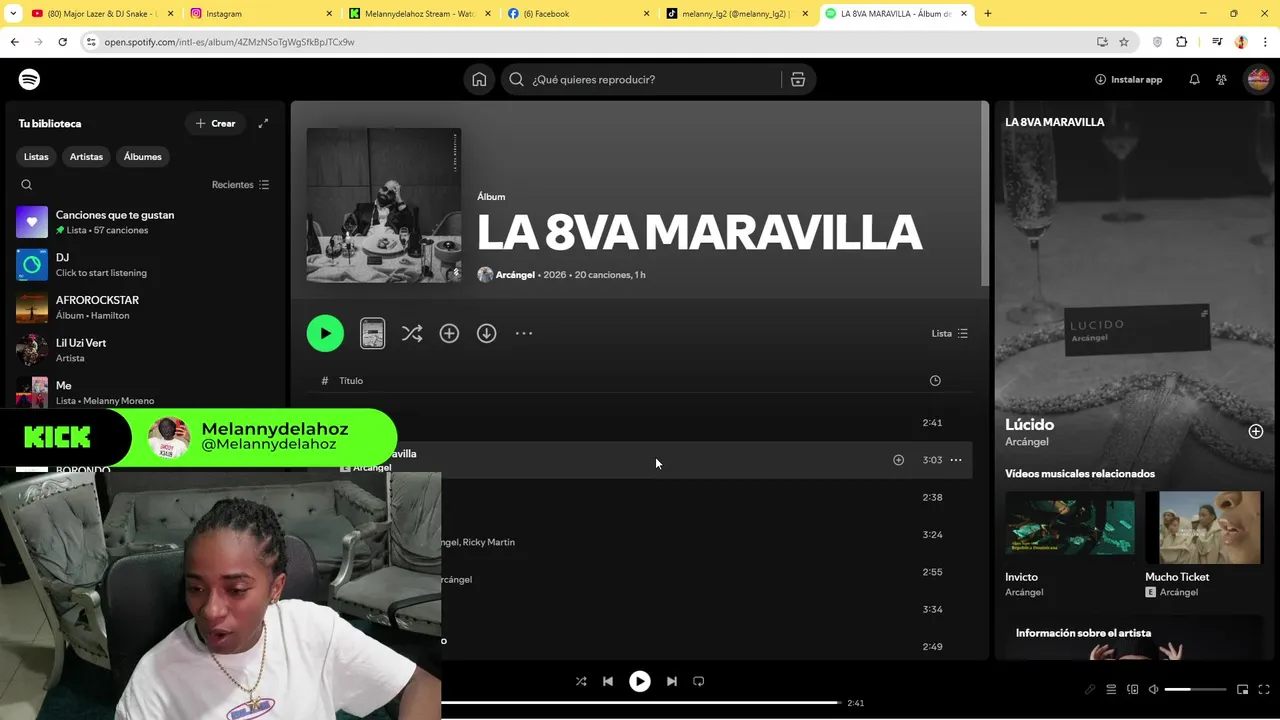Reload the page in the browser
Screen dimensions: 1280x720
click(62, 42)
